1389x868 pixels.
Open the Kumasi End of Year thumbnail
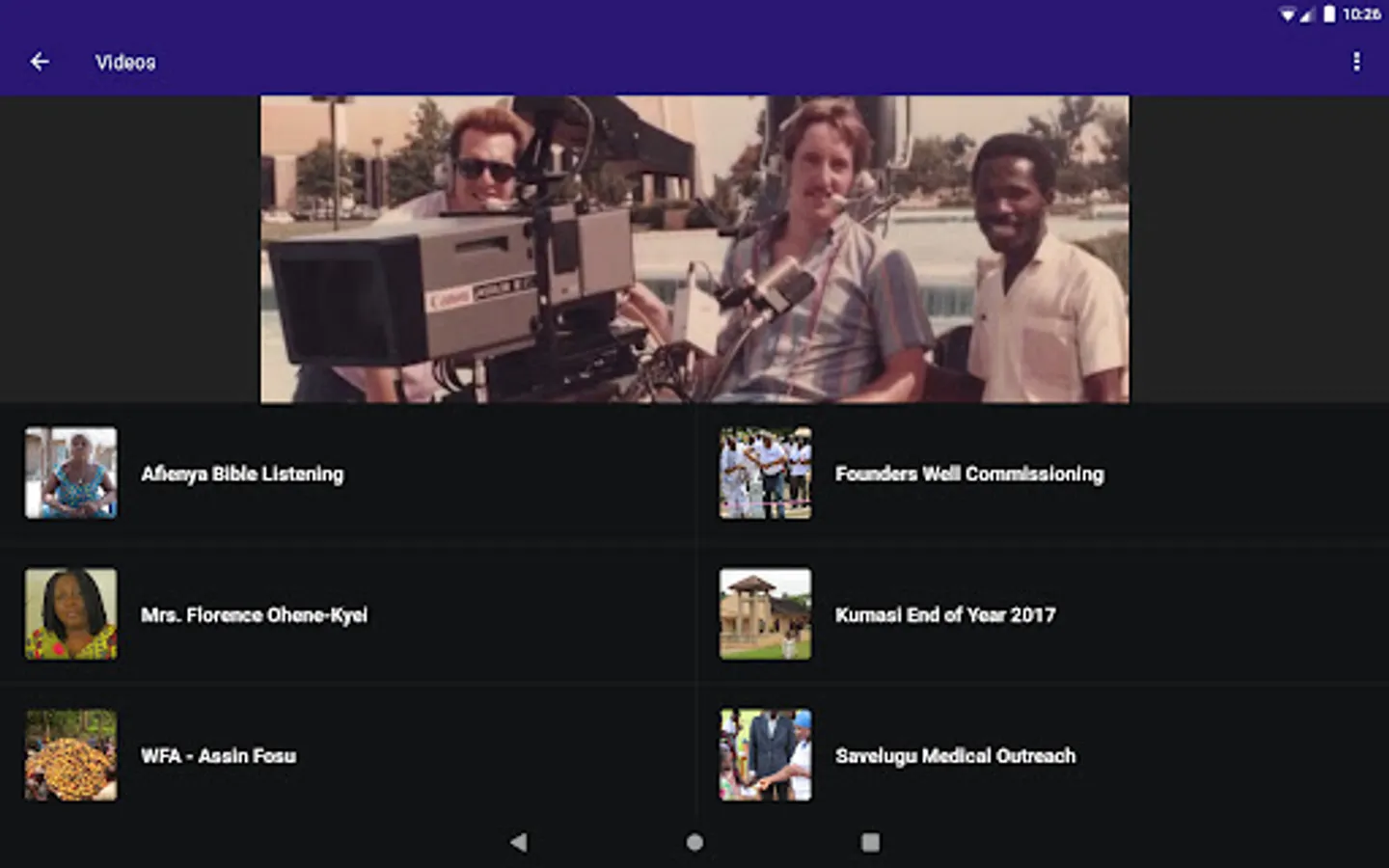click(765, 614)
